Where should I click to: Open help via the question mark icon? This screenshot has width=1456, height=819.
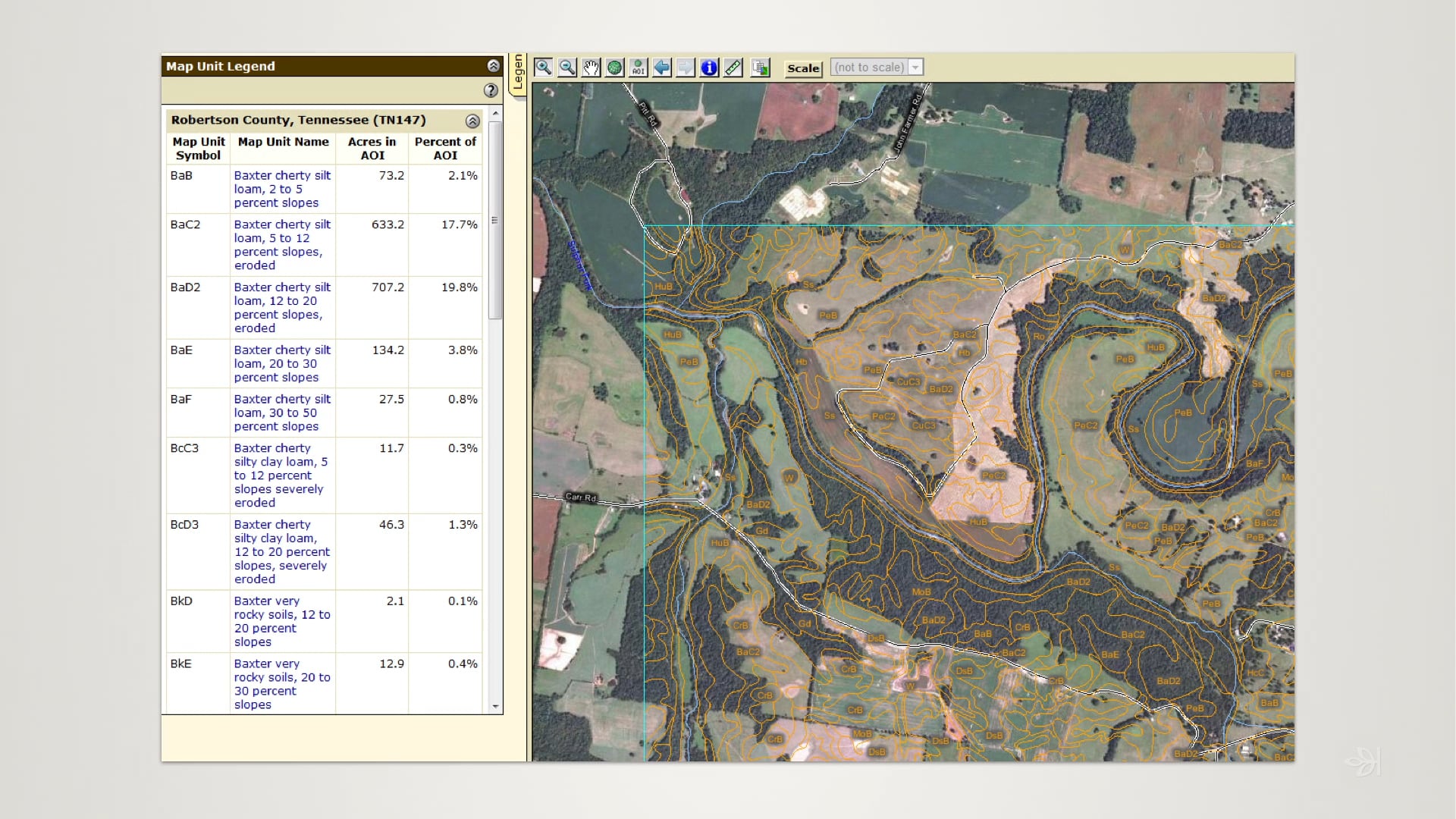coord(491,92)
